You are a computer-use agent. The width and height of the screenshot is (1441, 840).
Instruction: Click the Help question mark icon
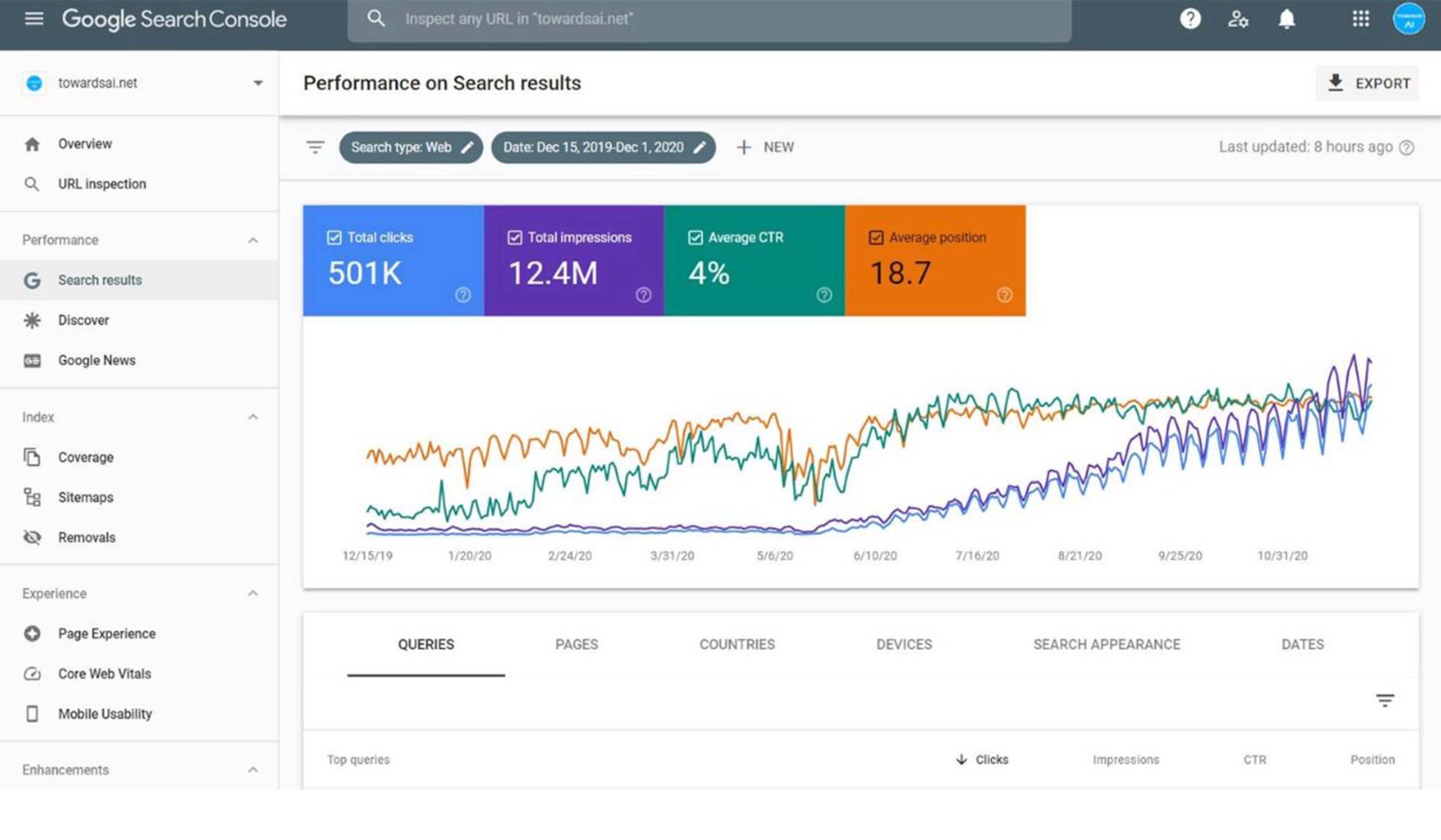(1190, 19)
